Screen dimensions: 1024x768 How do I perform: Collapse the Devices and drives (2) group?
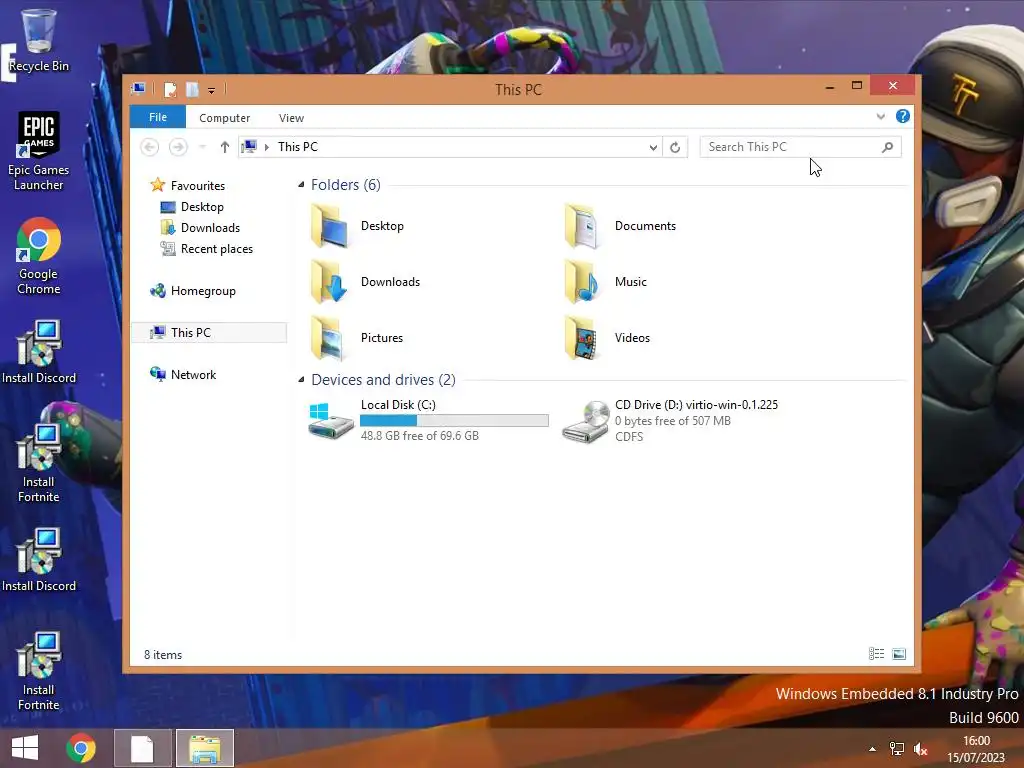point(301,379)
